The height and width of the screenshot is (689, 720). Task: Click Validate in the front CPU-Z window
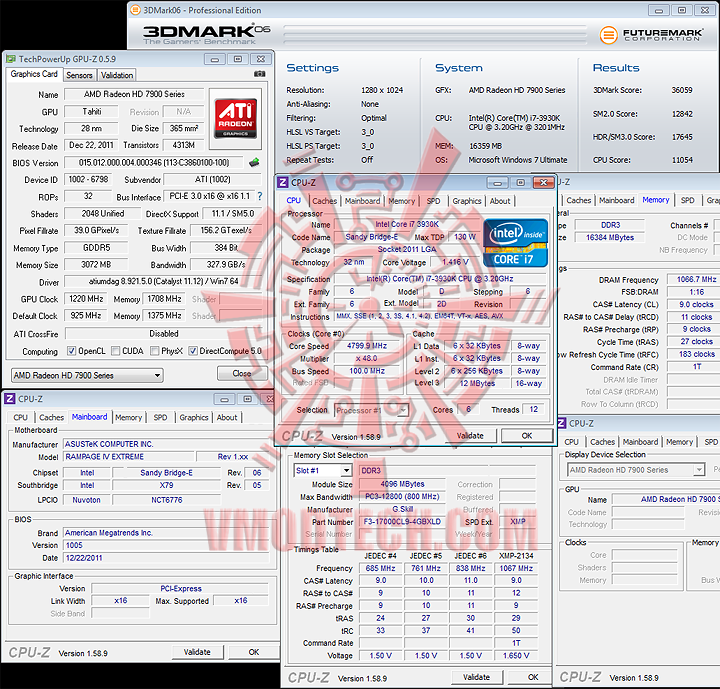tap(470, 435)
